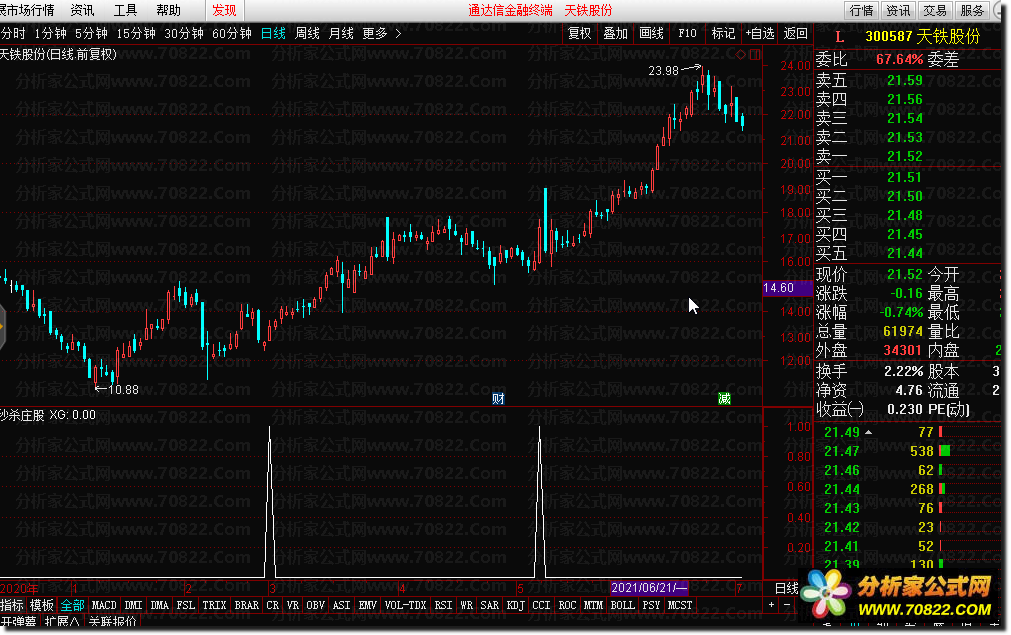Click the 资讯 button at top right

(898, 10)
